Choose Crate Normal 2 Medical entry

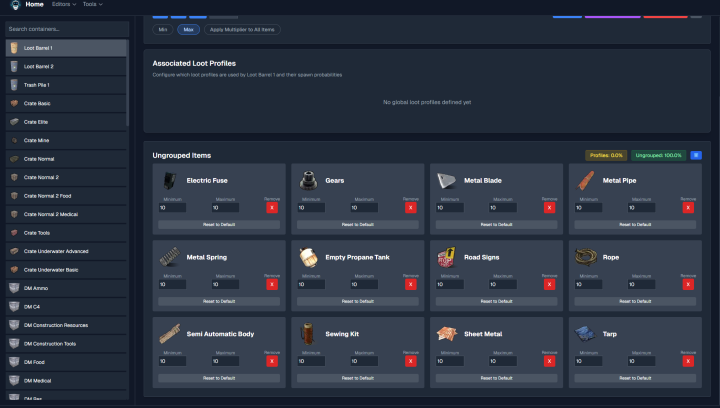click(66, 214)
